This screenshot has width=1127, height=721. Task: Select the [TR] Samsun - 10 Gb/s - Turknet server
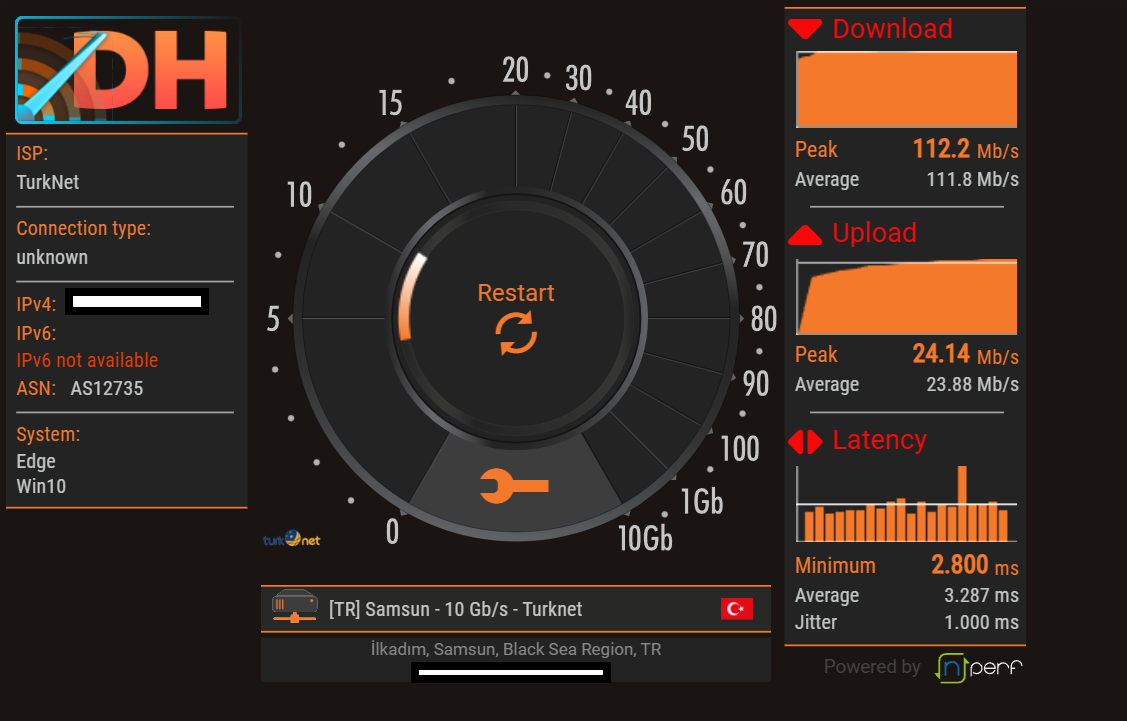516,609
